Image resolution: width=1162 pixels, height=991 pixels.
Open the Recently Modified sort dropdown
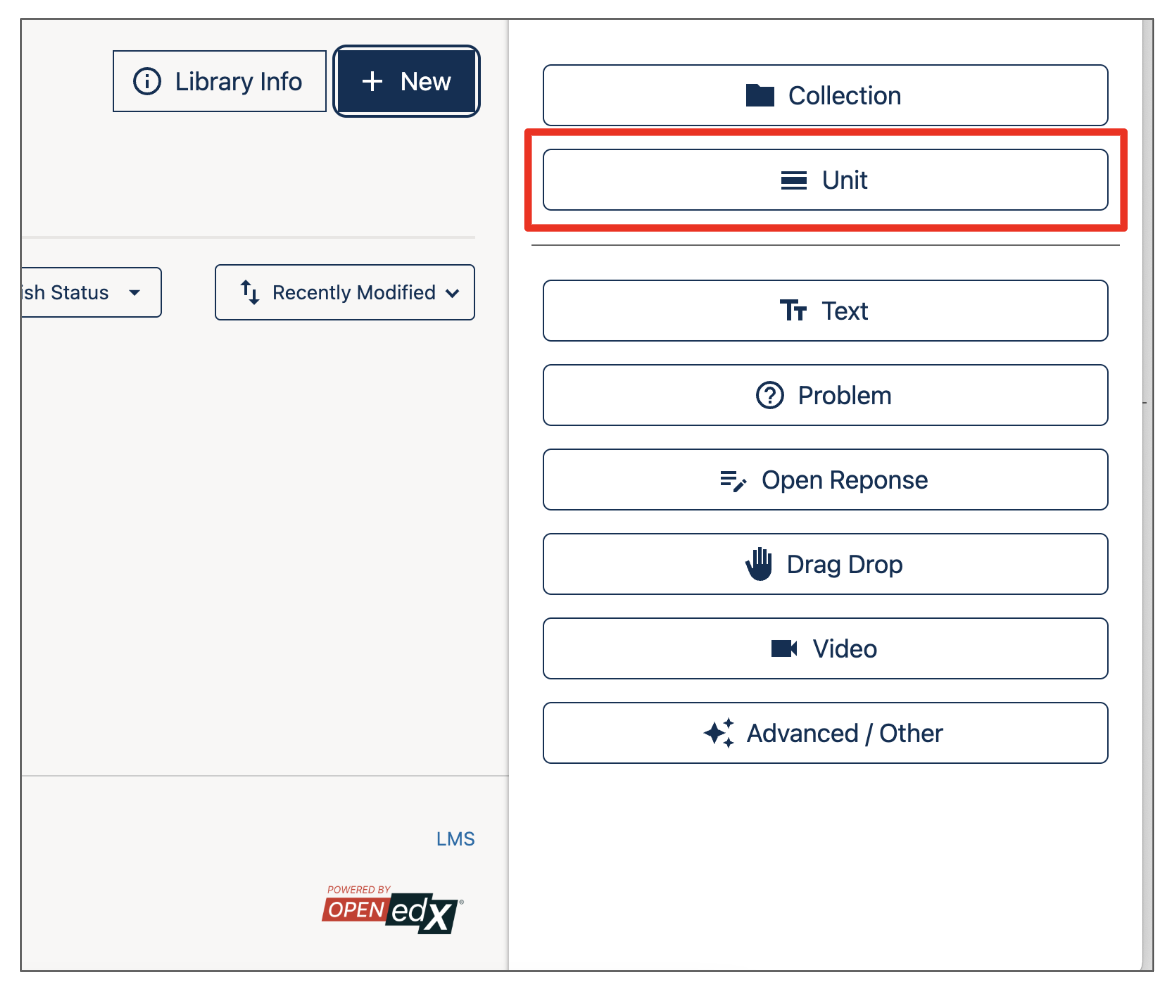344,292
